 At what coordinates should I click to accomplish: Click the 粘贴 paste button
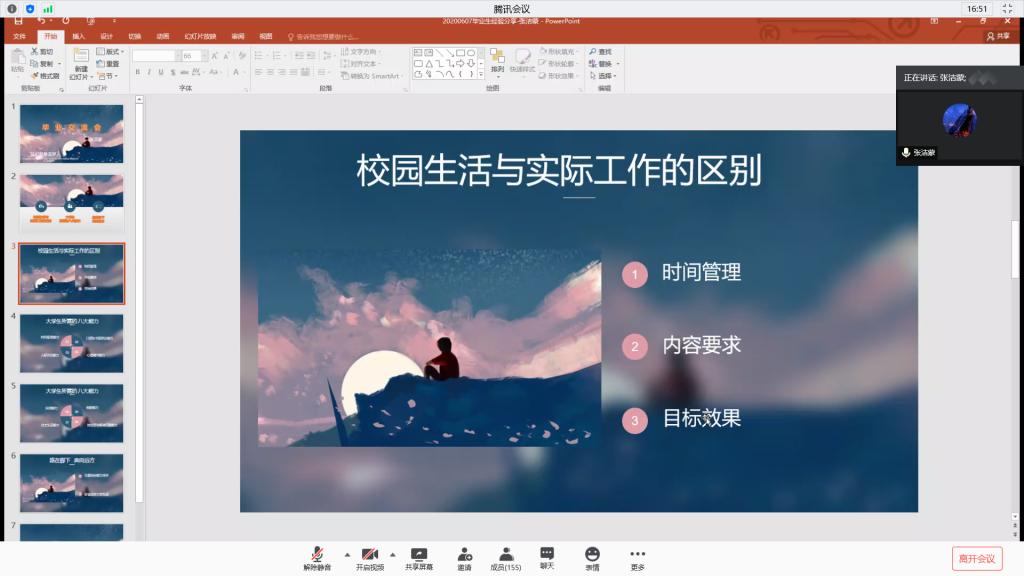coord(18,61)
